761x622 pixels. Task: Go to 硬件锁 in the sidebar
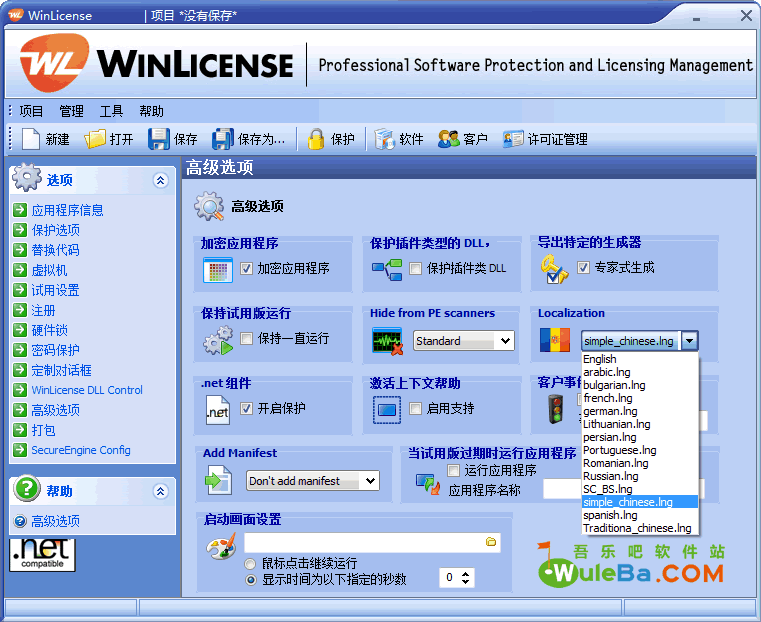[49, 330]
